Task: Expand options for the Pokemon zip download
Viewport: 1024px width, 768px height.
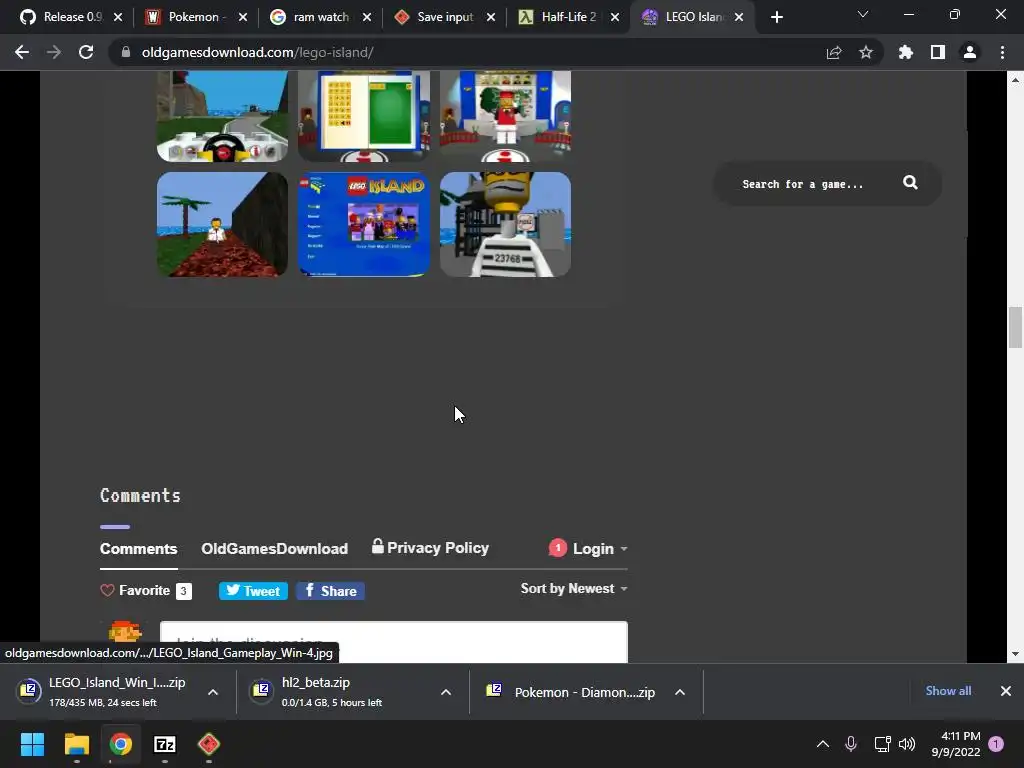Action: [680, 692]
